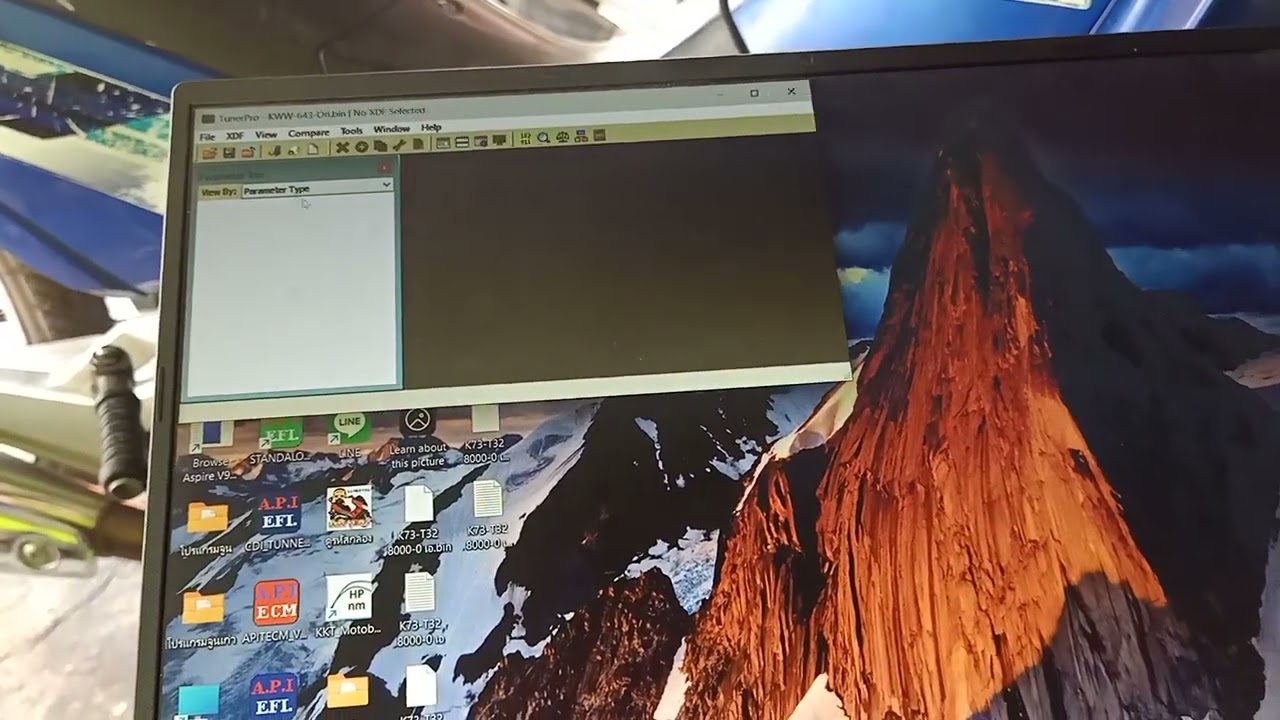Screen dimensions: 1280x720
Task: Click the save floppy disk toolbar icon
Action: (229, 152)
